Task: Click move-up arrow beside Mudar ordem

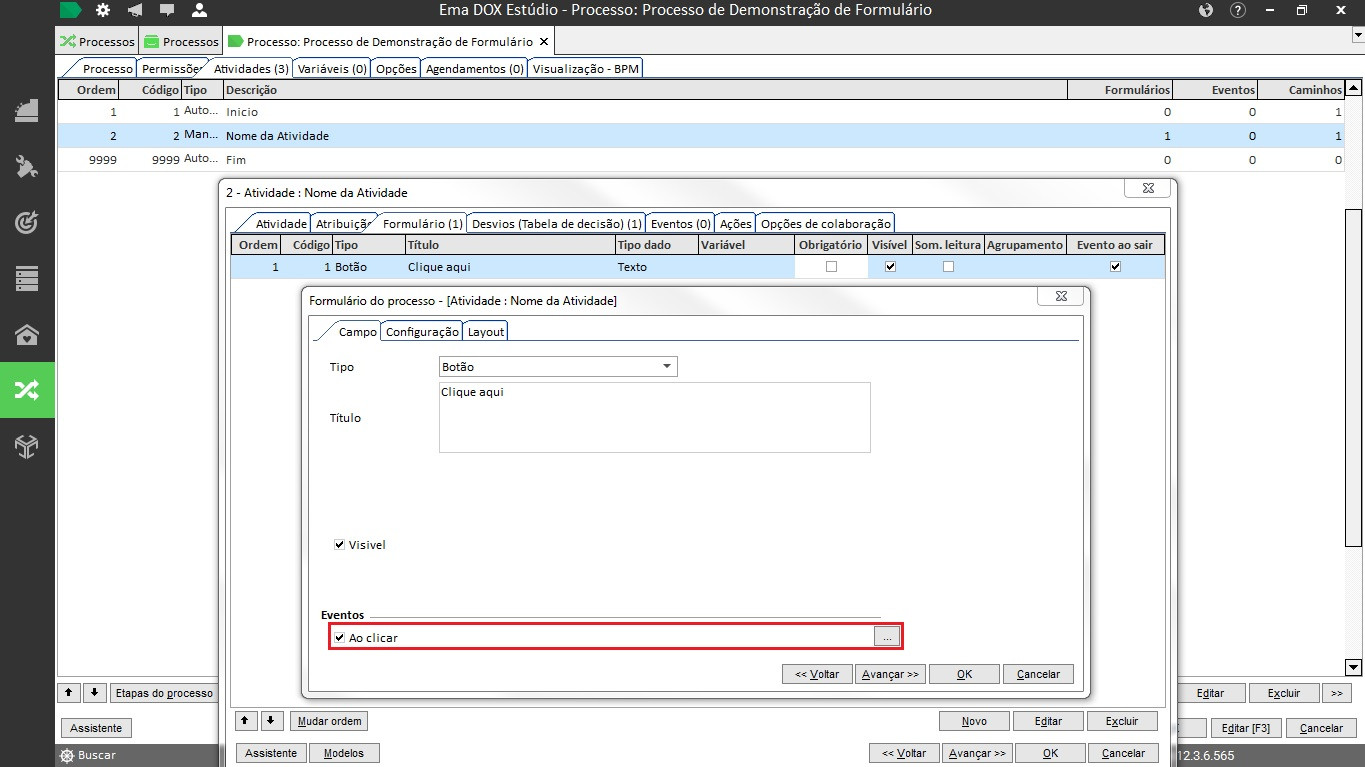Action: [245, 720]
